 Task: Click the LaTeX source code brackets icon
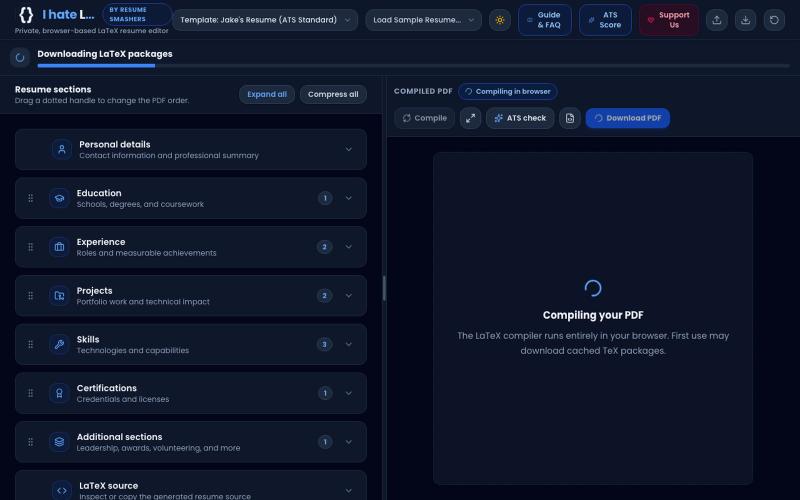click(62, 490)
